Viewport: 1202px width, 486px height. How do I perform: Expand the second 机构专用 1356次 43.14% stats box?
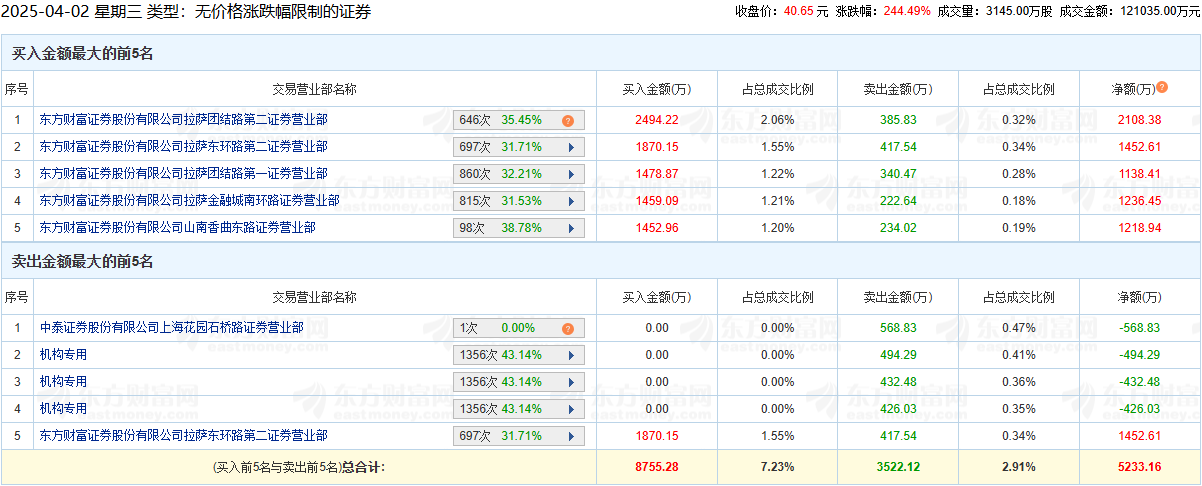pos(519,382)
